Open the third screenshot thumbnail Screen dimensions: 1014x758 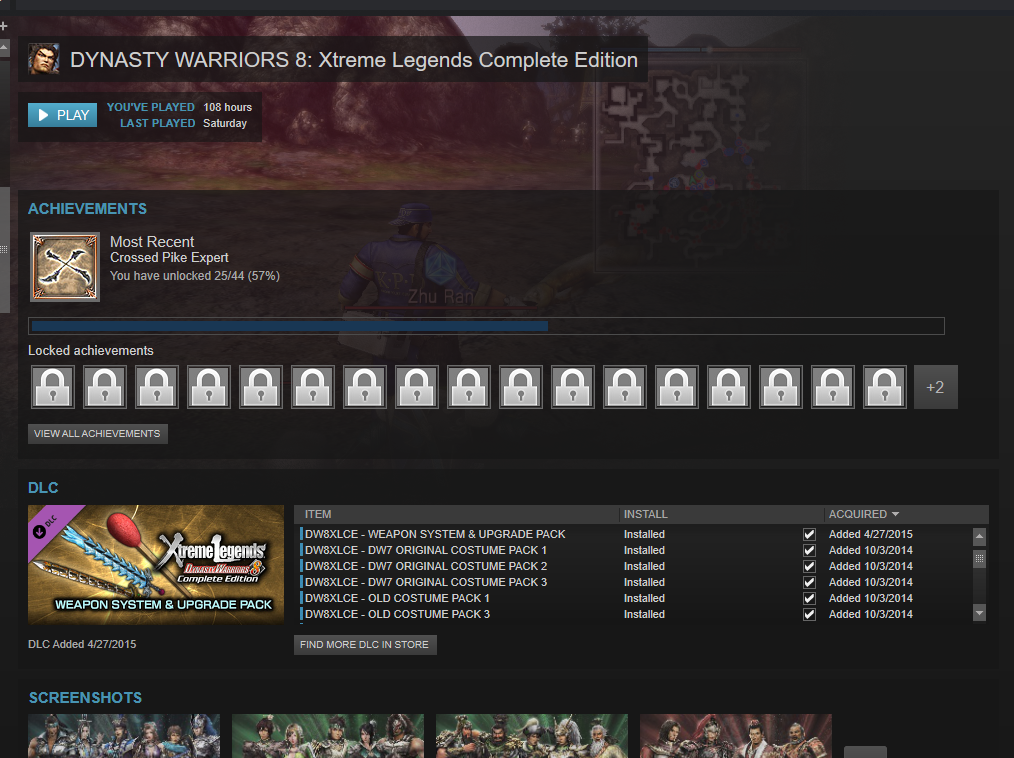click(x=532, y=736)
